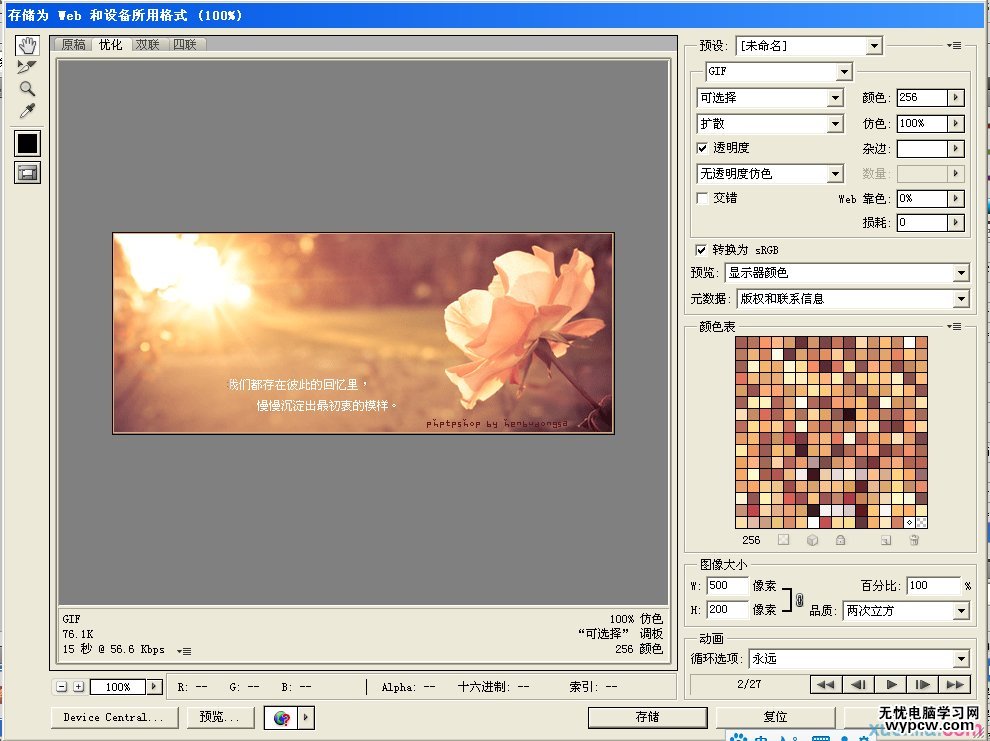Select the Zoom tool

(x=27, y=88)
